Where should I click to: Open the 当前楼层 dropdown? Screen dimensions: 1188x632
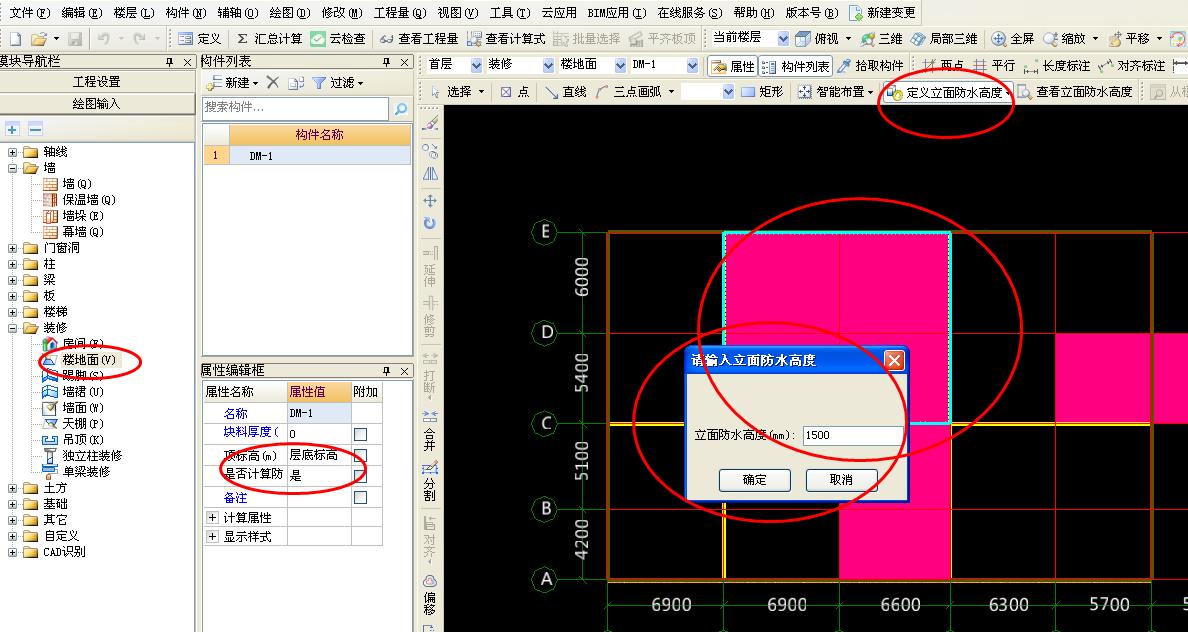point(783,39)
